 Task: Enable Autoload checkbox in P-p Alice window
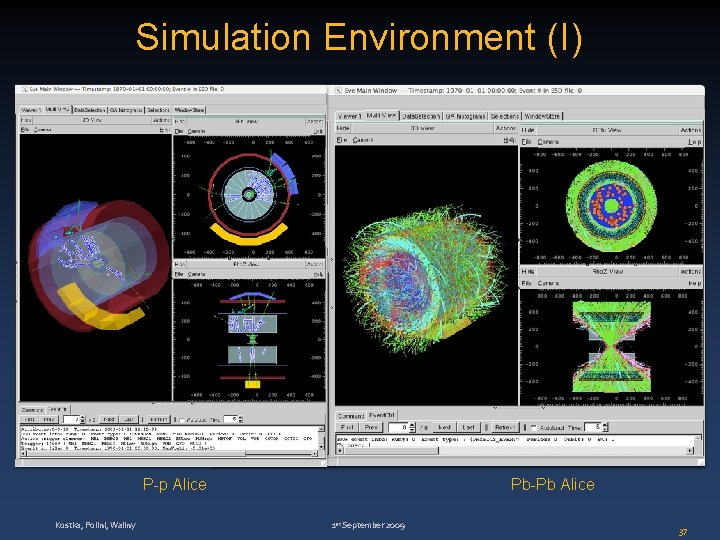click(x=182, y=420)
